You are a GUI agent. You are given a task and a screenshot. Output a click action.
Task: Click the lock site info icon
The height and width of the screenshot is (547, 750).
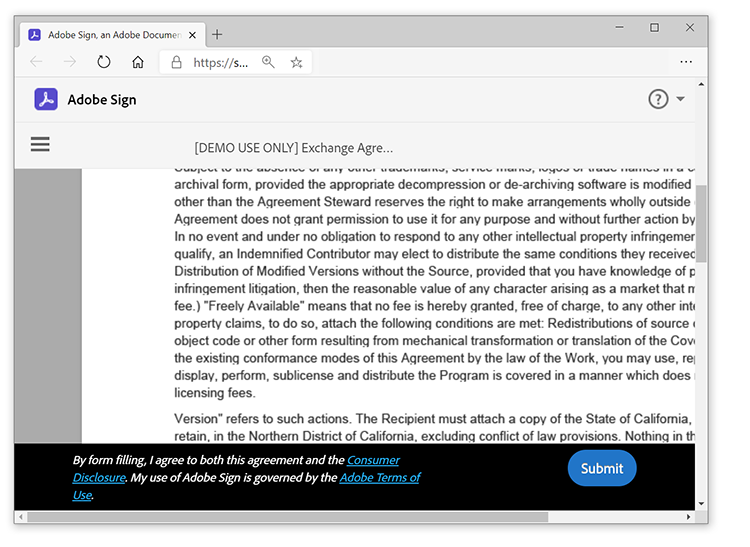(x=176, y=62)
